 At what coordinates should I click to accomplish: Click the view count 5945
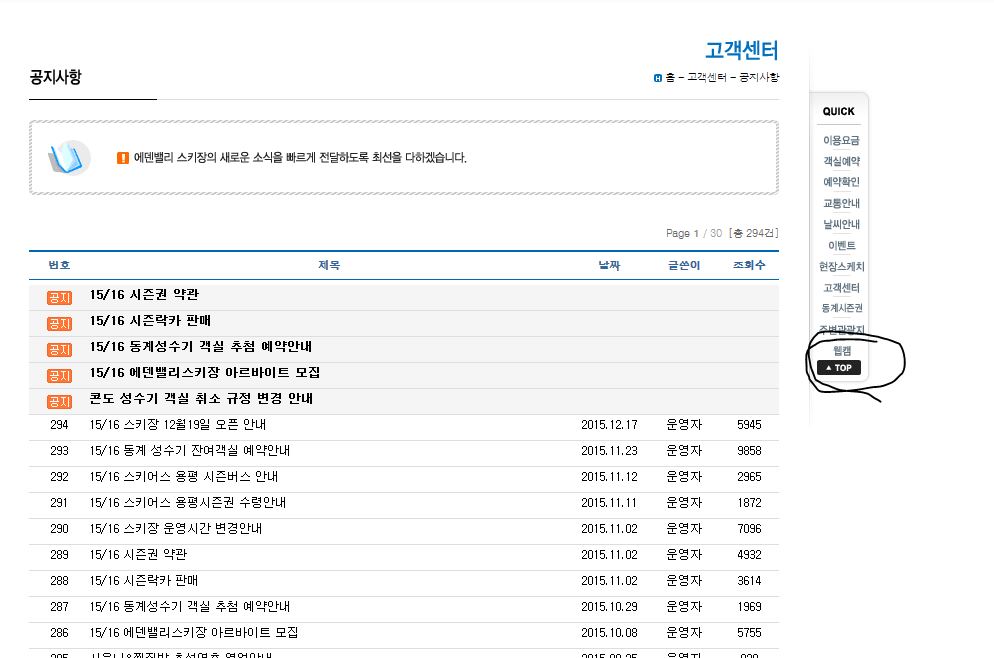pyautogui.click(x=749, y=425)
